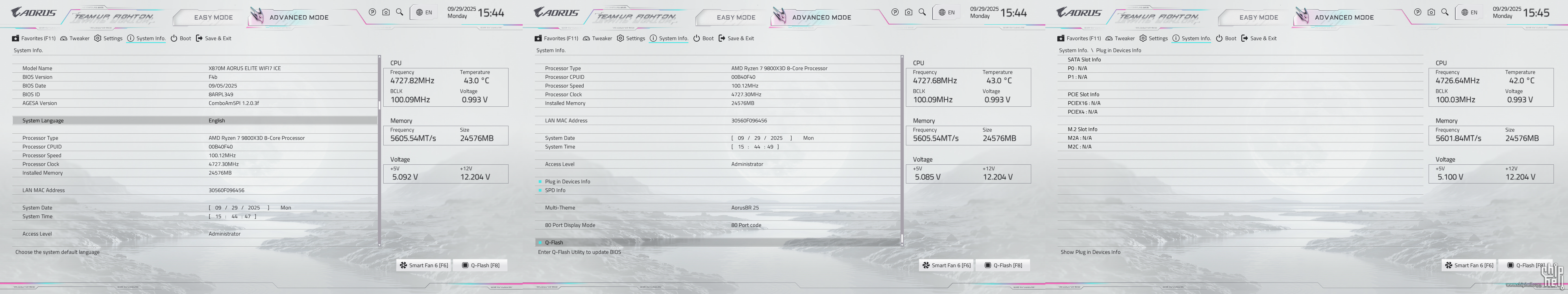Click the search magnifier icon in right panel
Screen dimensions: 1568x294
(1444, 12)
